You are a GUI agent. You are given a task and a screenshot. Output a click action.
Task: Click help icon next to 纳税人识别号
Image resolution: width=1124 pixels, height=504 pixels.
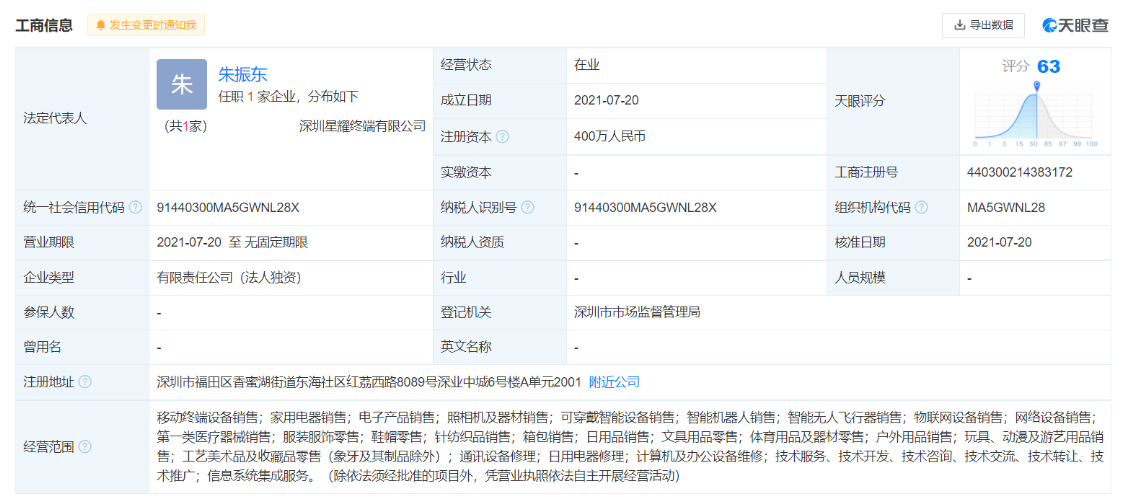[528, 208]
